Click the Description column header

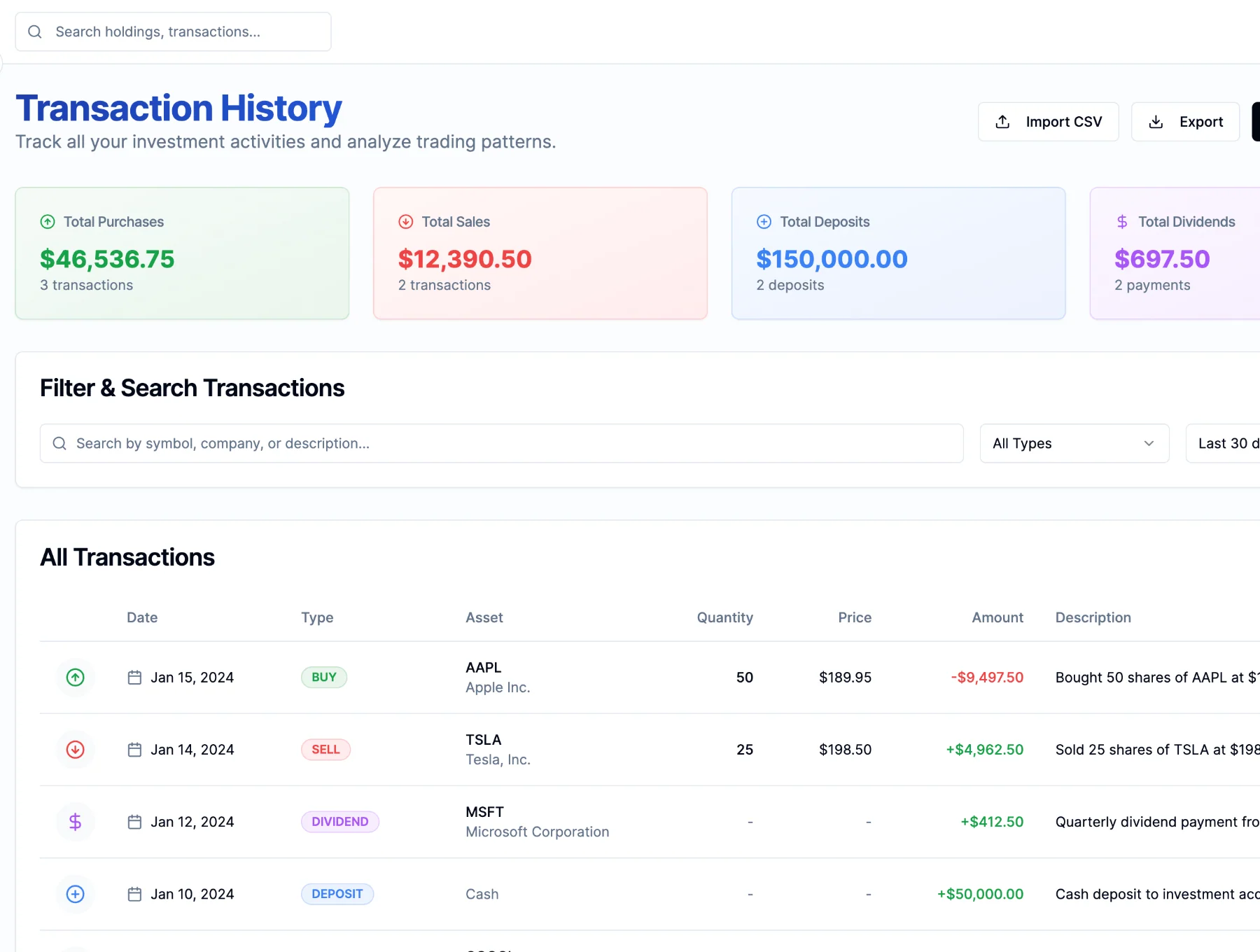[x=1093, y=617]
